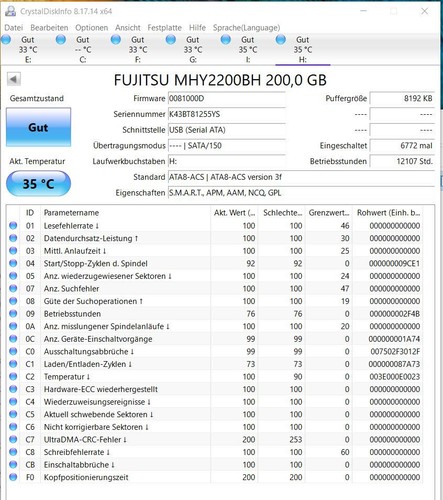
Task: Click the serial number field K43BT81255YS
Action: tap(227, 114)
